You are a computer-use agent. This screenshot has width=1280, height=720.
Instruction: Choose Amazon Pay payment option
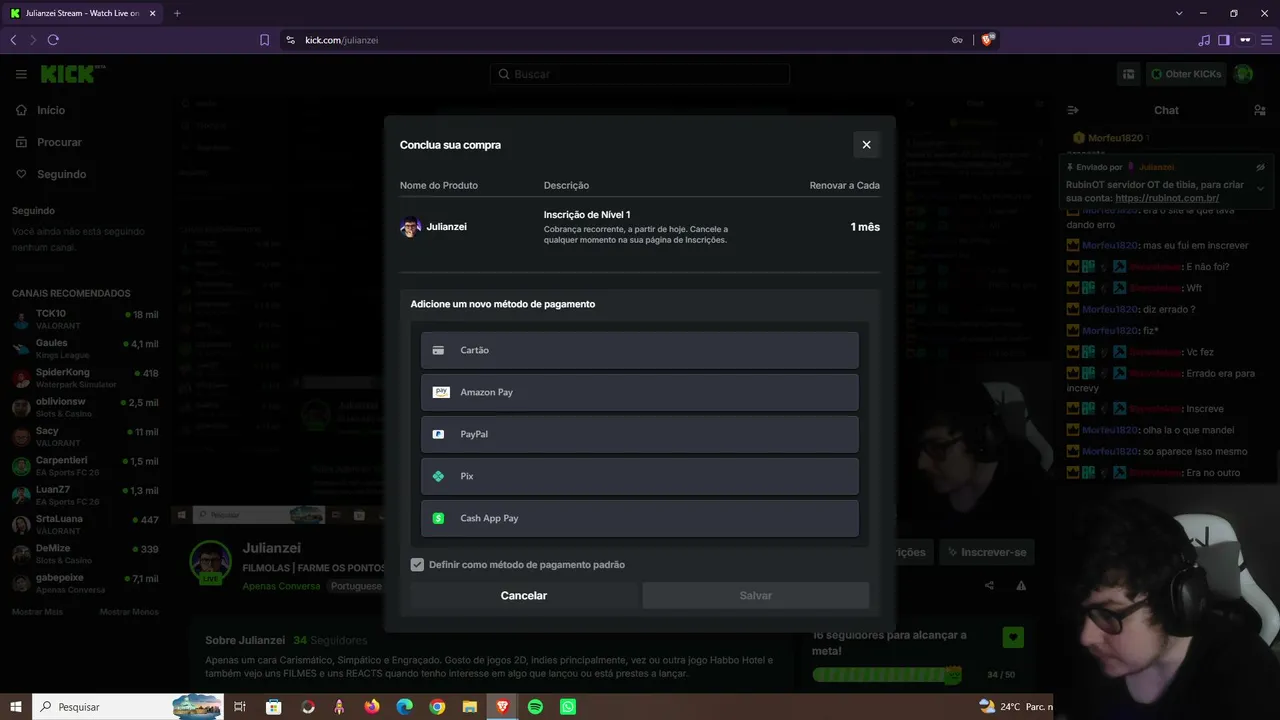coord(640,392)
